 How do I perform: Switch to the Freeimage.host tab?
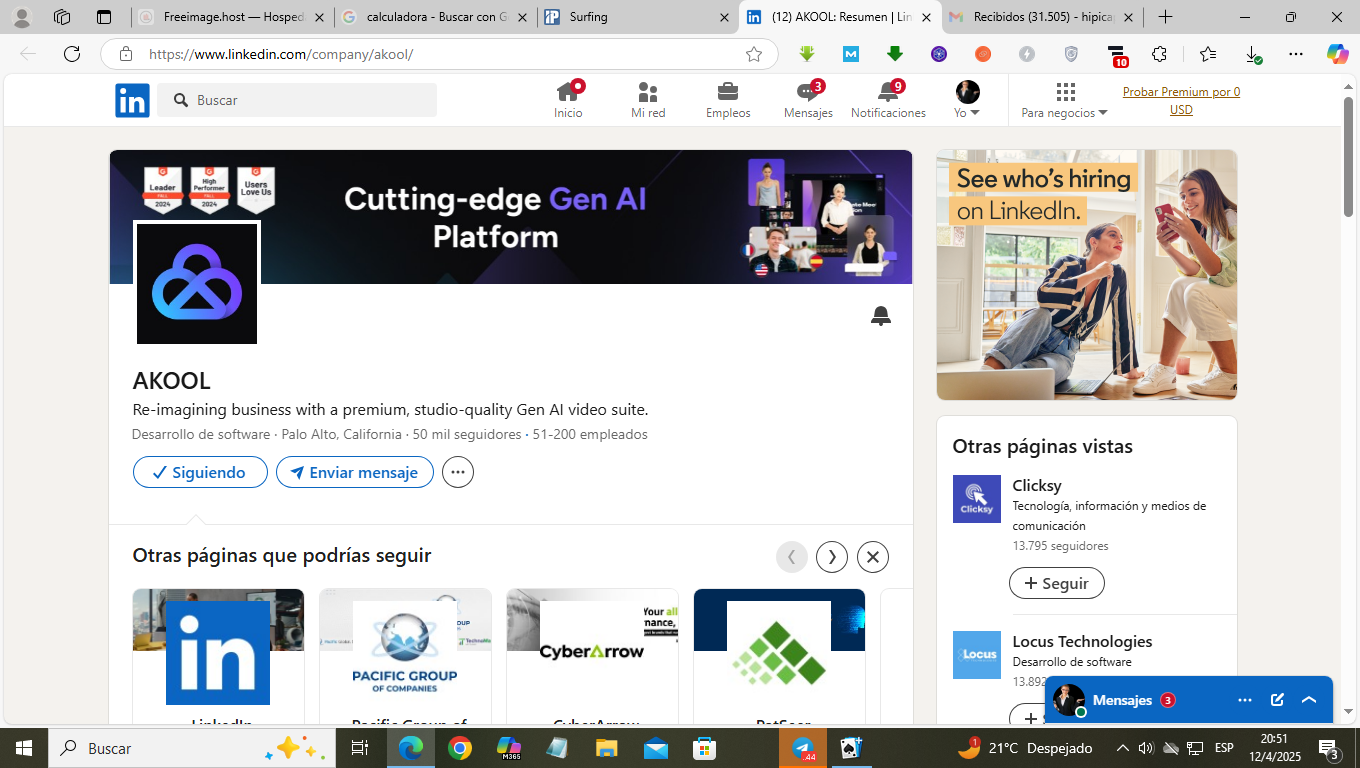coord(231,17)
